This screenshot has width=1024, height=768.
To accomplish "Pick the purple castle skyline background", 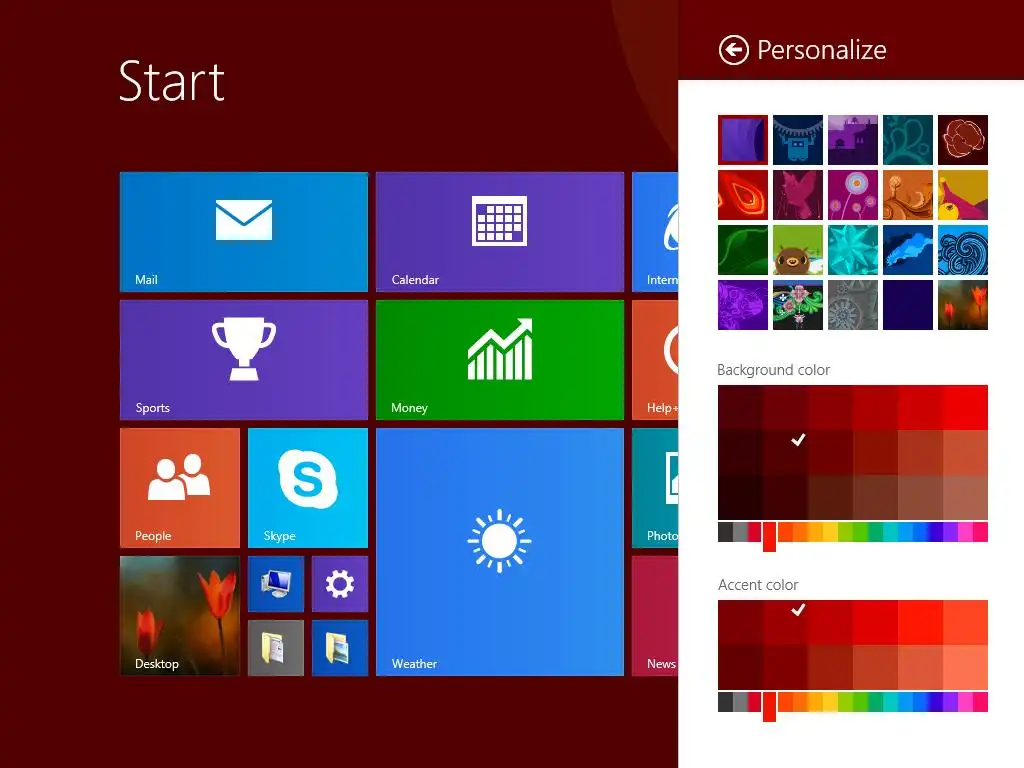I will 852,140.
